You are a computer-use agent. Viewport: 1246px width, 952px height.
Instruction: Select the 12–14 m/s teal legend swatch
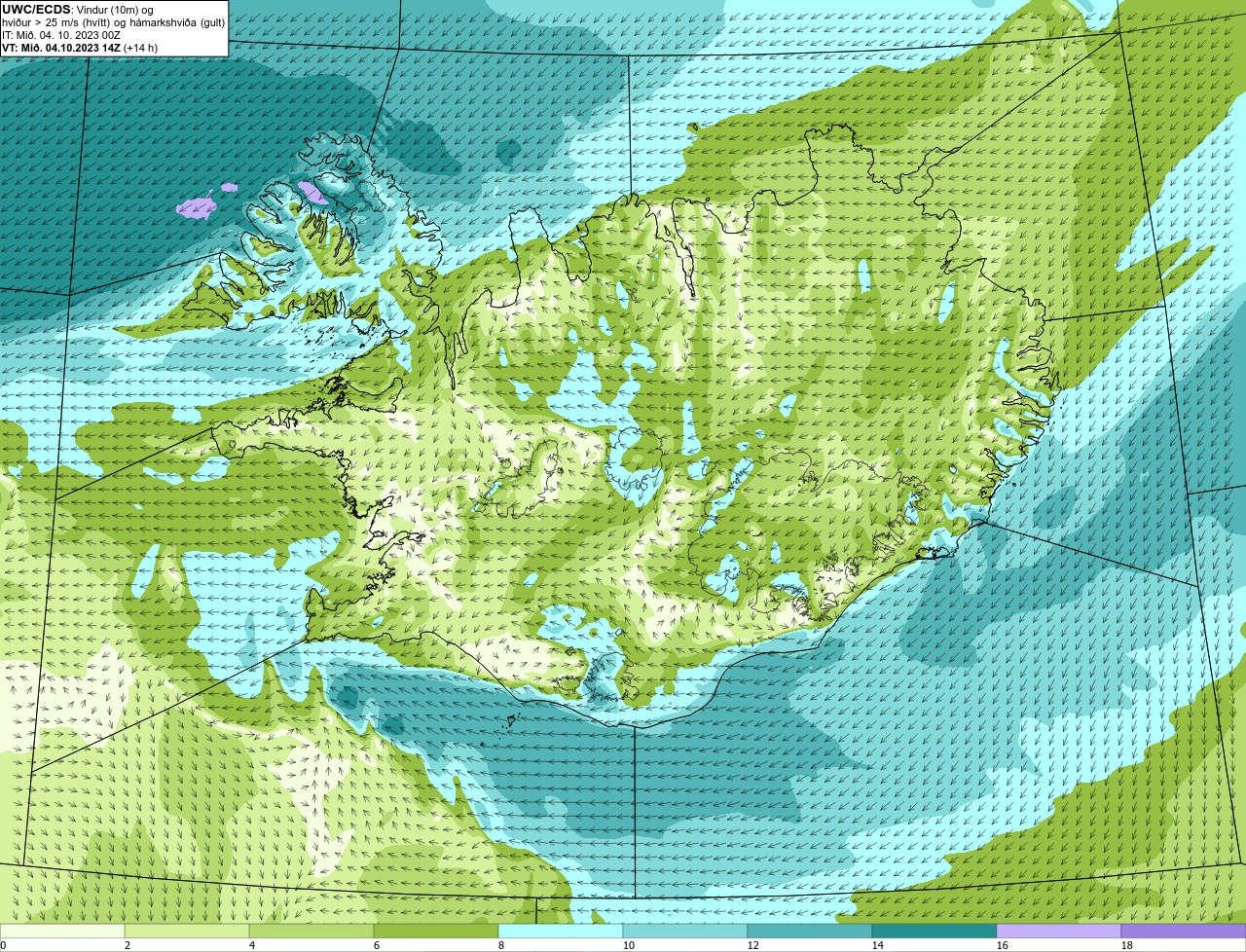[x=810, y=931]
